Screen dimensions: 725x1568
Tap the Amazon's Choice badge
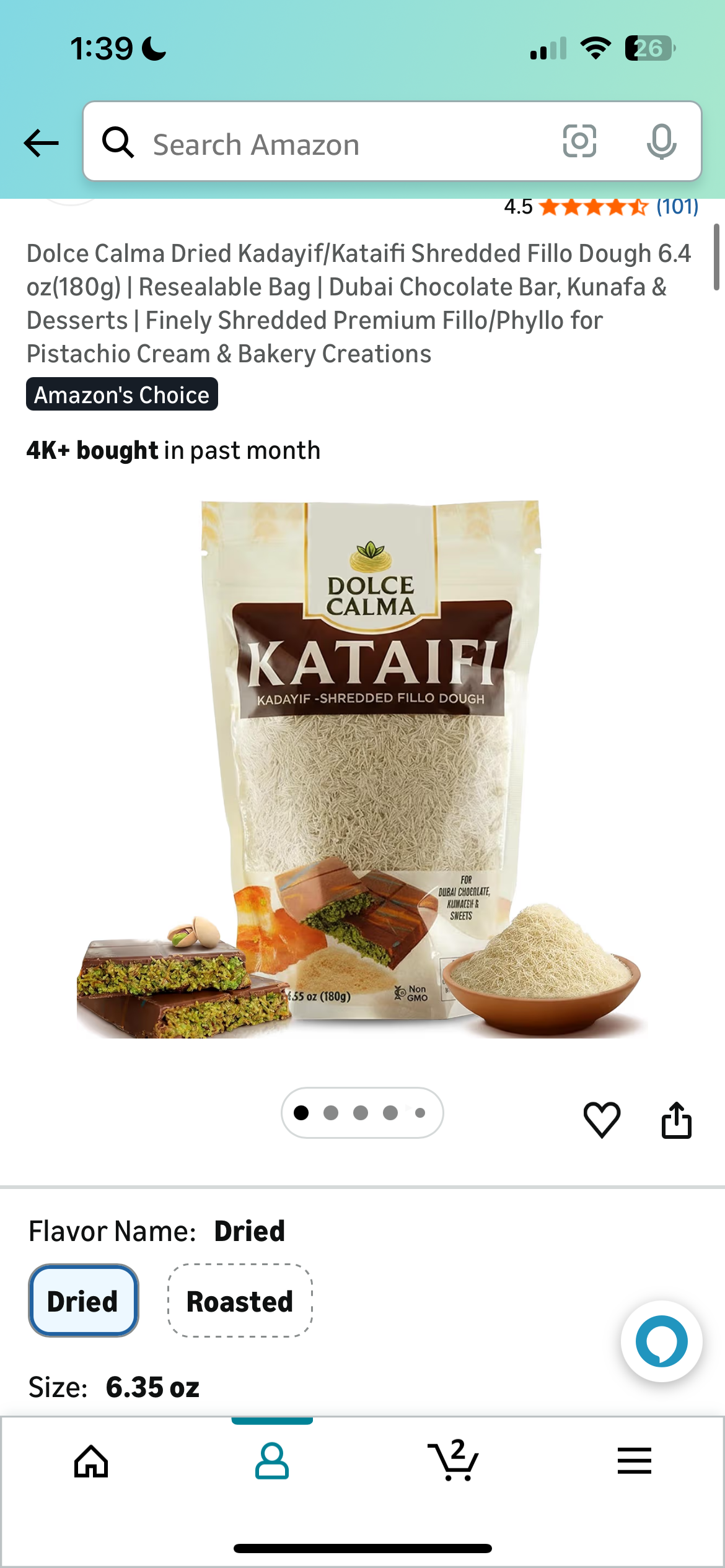(x=122, y=394)
